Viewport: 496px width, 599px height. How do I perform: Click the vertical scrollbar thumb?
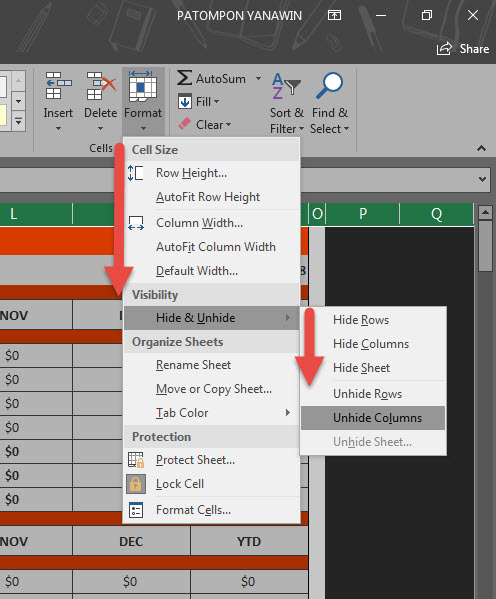pyautogui.click(x=485, y=246)
